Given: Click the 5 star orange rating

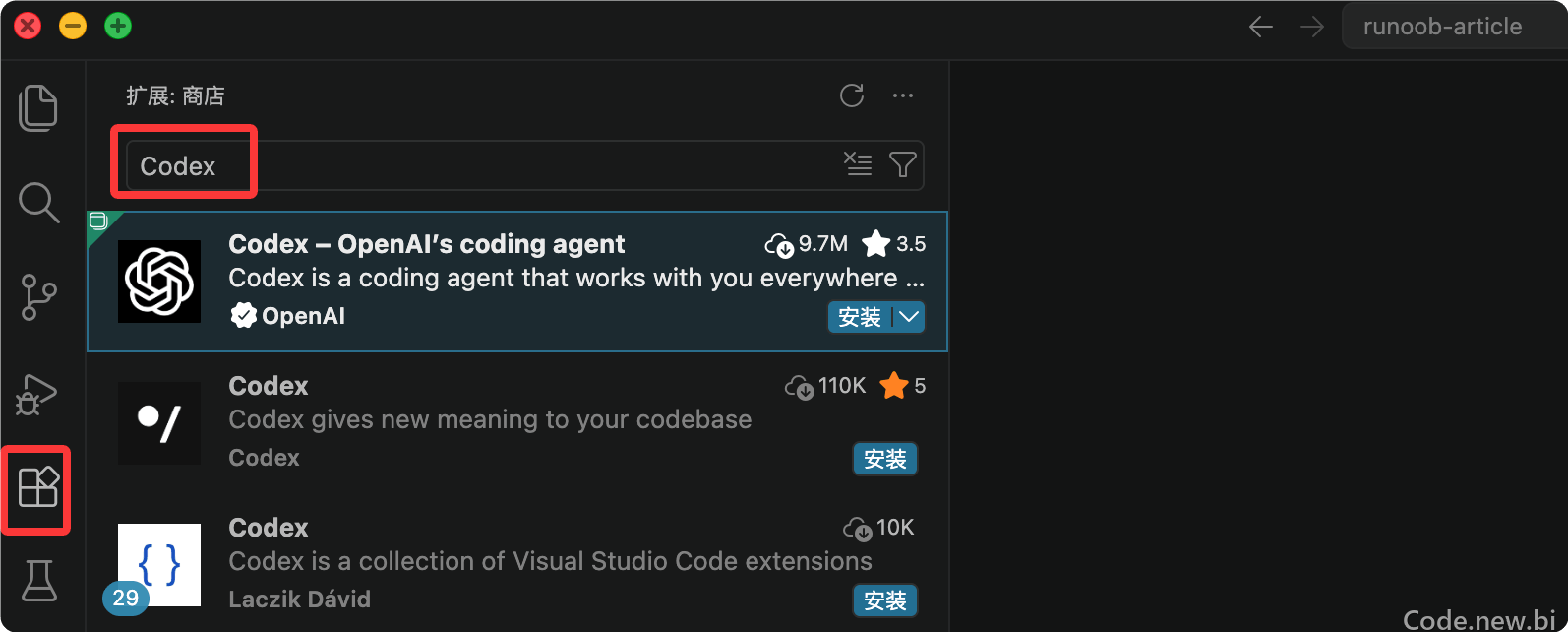Looking at the screenshot, I should (x=903, y=385).
